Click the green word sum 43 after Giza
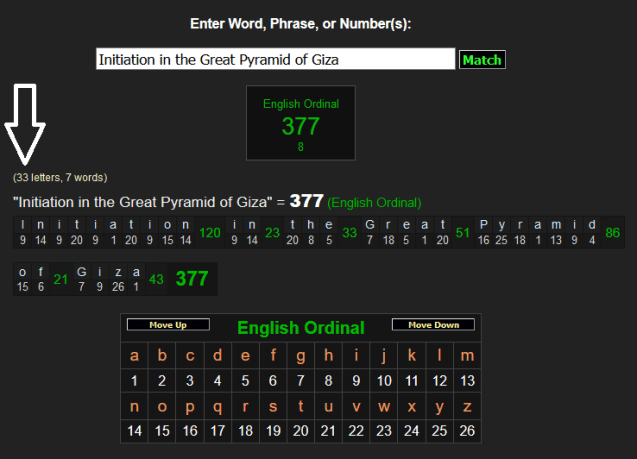This screenshot has height=459, width=637. coord(156,279)
